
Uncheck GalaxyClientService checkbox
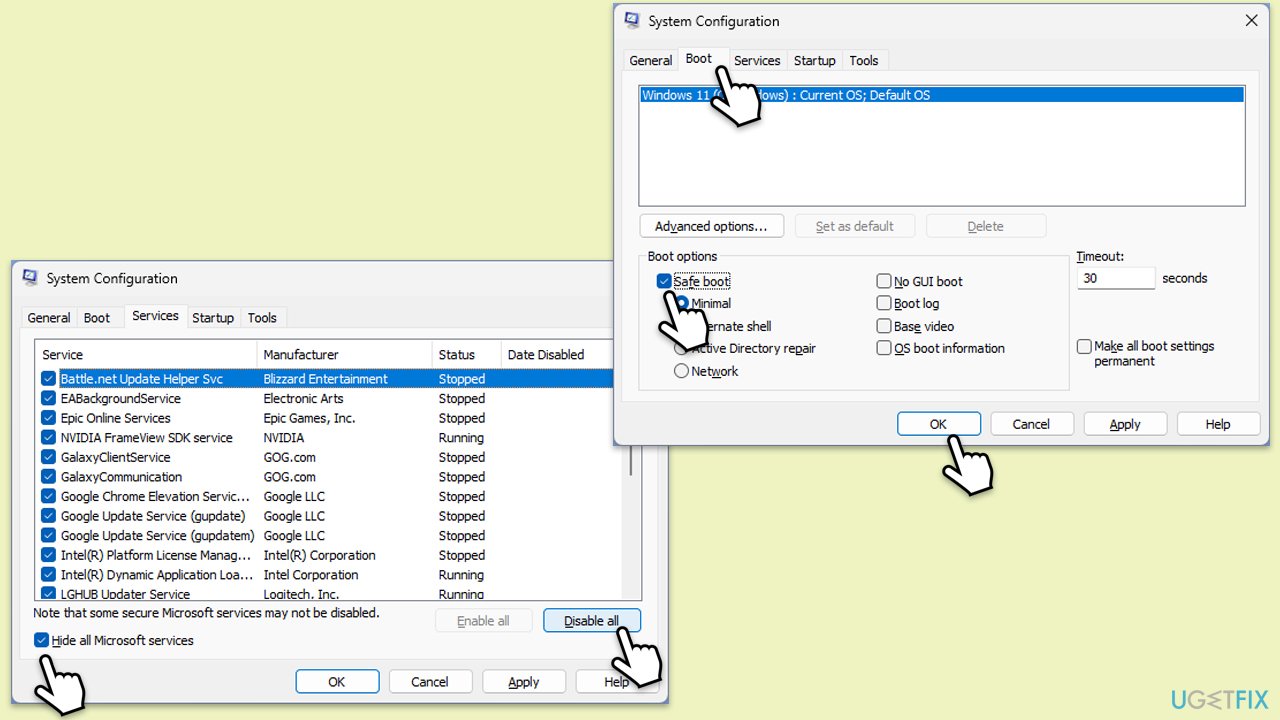coord(48,457)
